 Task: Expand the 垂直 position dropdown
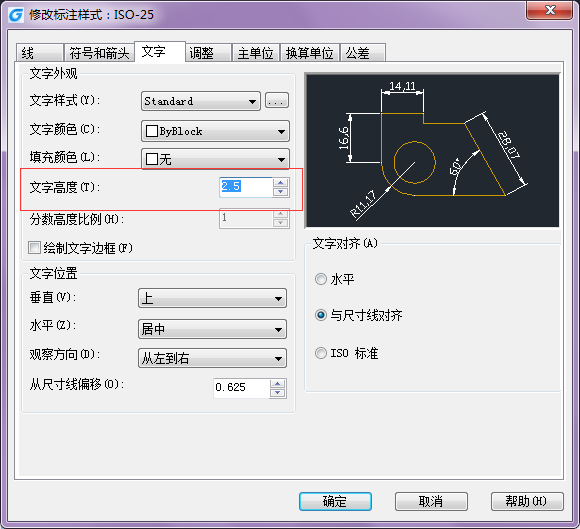[x=212, y=298]
